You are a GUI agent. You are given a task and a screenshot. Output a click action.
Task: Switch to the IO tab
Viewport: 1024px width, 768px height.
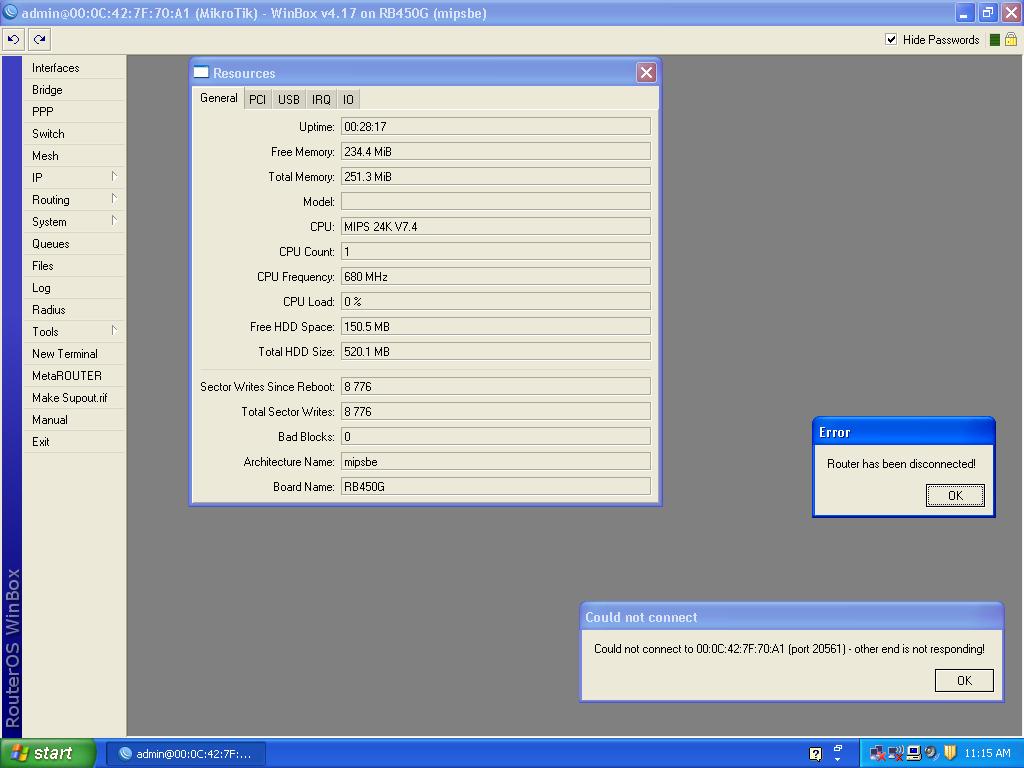click(348, 99)
